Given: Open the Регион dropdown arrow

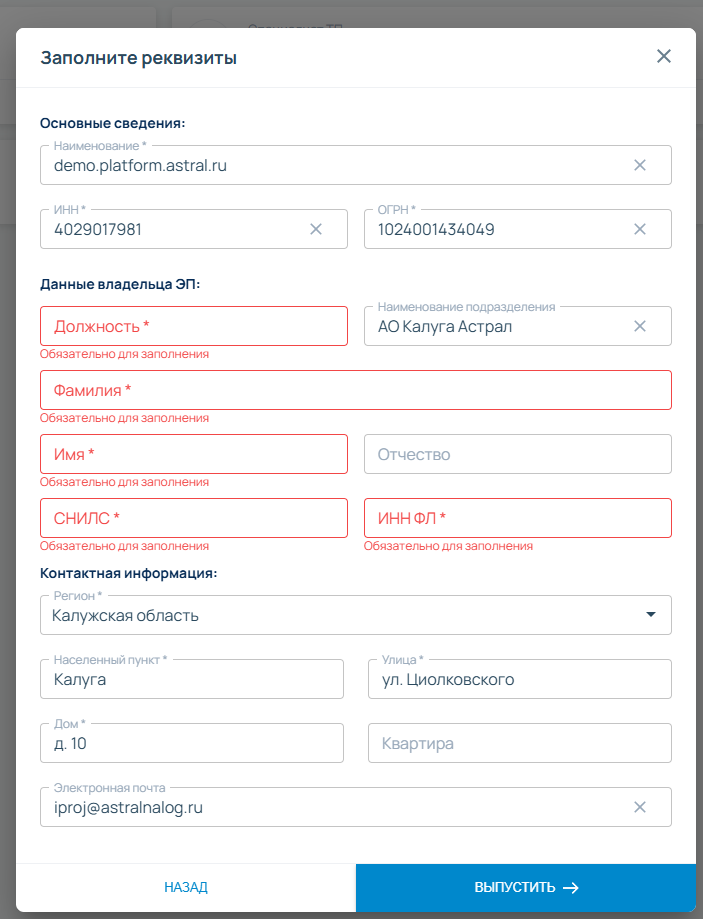Looking at the screenshot, I should tap(651, 615).
